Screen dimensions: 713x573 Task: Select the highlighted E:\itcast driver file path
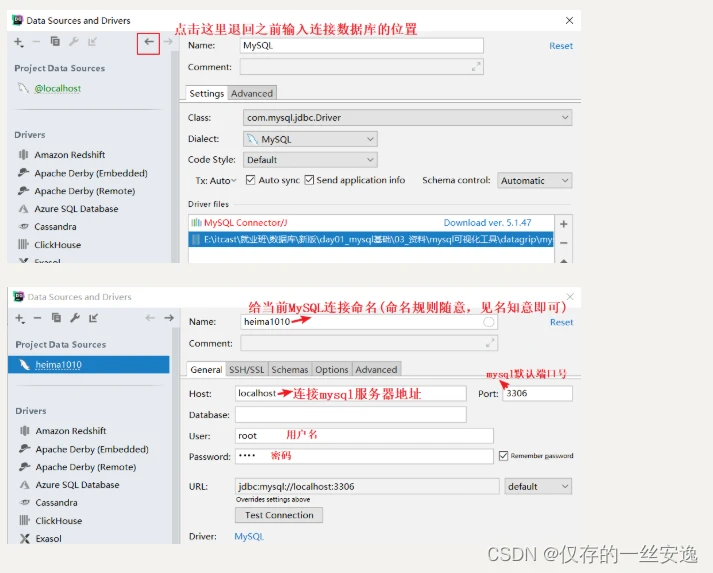[x=371, y=240]
